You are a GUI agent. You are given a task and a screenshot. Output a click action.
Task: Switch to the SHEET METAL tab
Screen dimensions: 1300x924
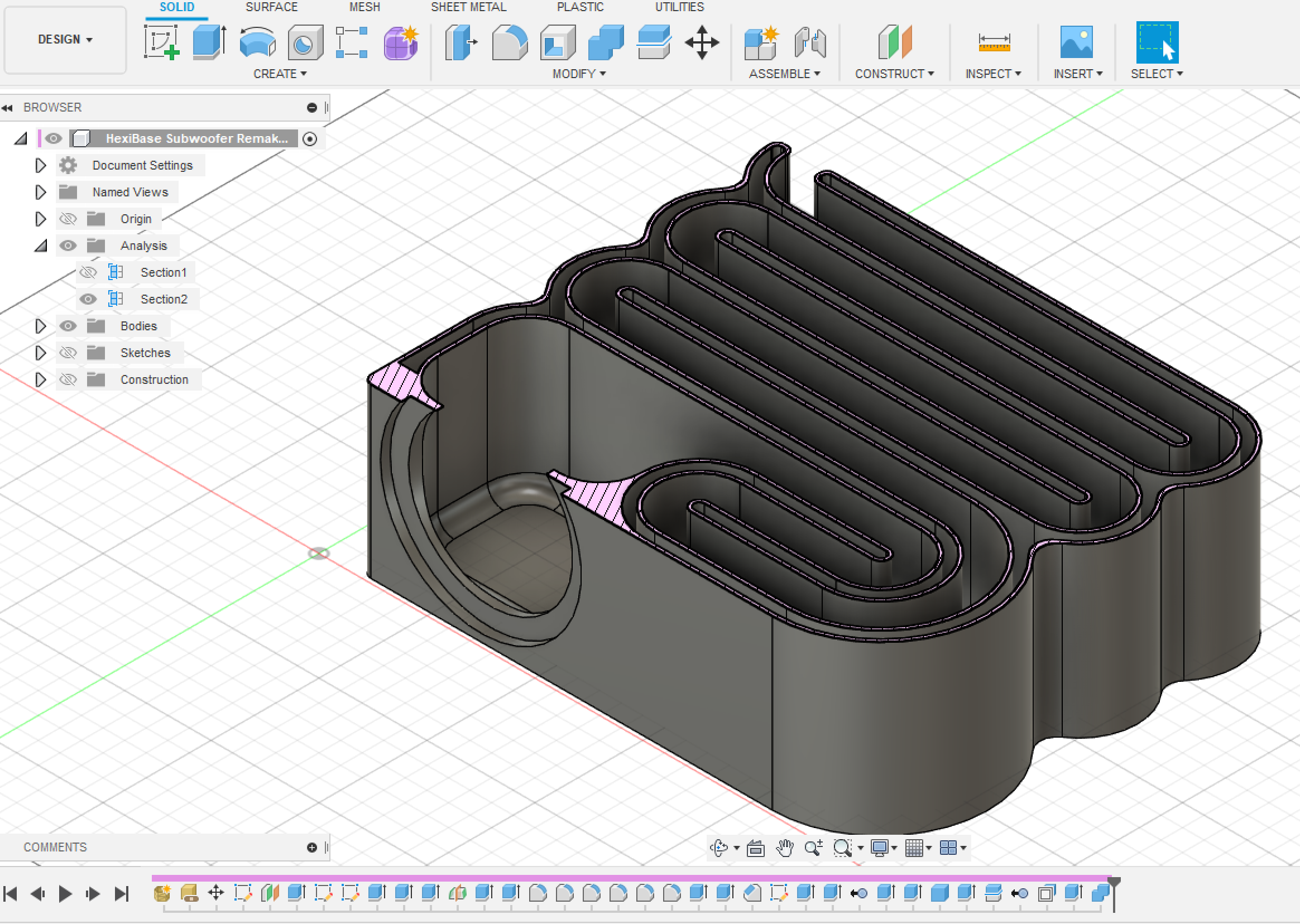click(x=468, y=7)
